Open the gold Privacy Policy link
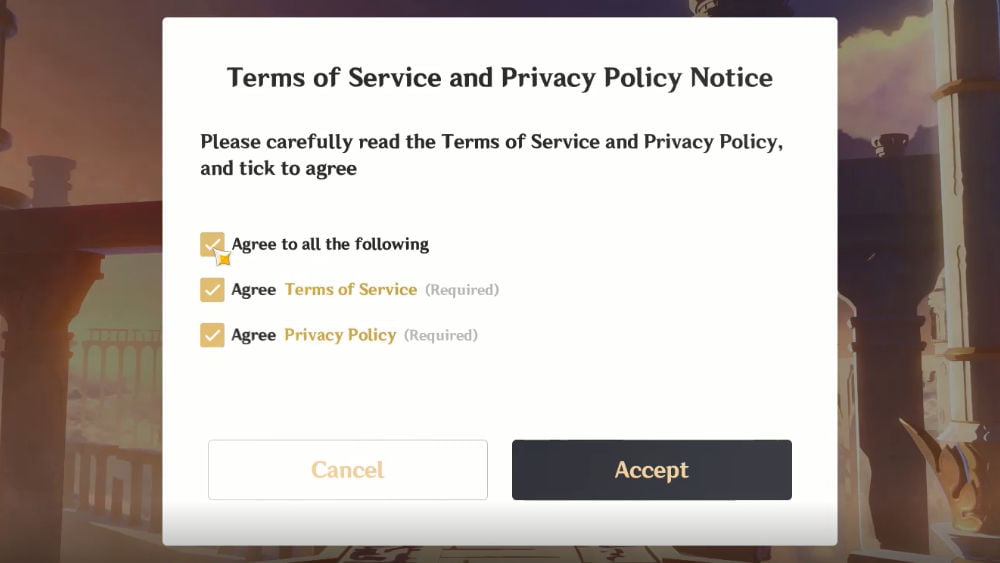 click(340, 335)
